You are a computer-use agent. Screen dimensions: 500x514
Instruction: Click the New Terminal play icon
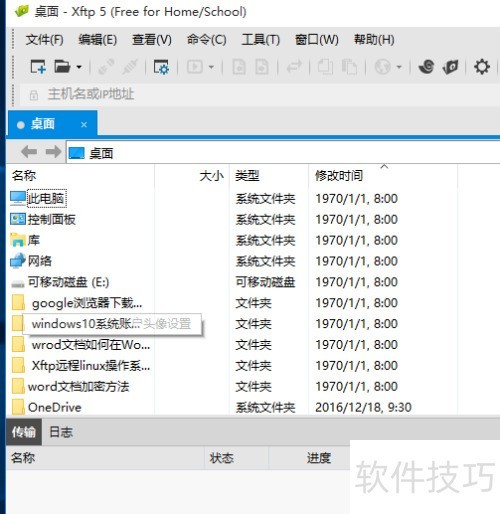click(x=195, y=67)
